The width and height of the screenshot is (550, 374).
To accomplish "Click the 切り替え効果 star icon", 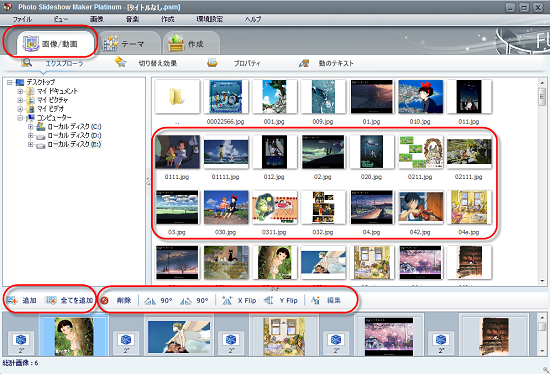I will pos(120,62).
